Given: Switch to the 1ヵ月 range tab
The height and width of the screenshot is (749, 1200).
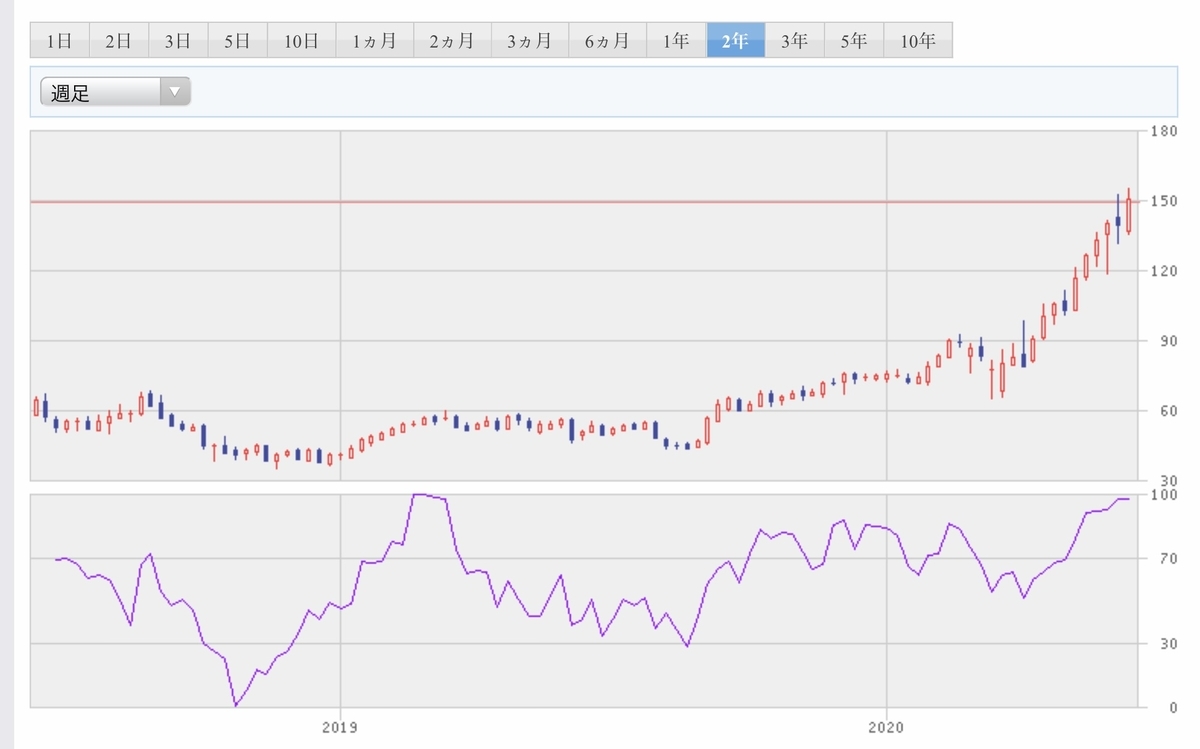Looking at the screenshot, I should coord(374,41).
